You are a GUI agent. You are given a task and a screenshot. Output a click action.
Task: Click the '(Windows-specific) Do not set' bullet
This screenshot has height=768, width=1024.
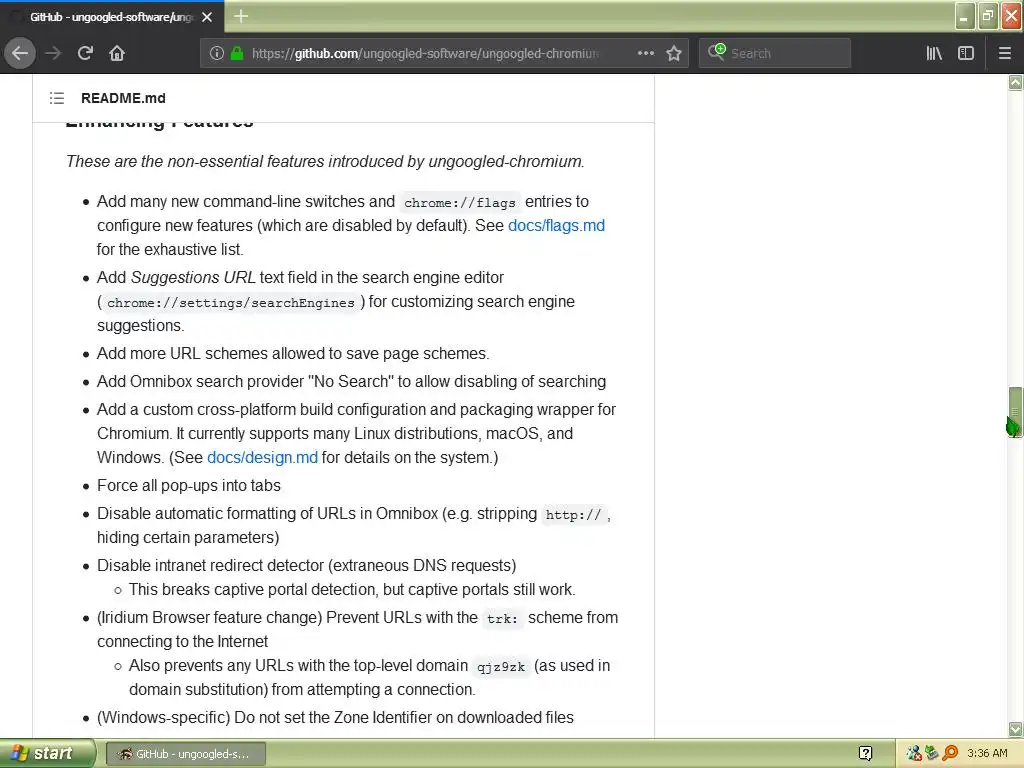coord(335,717)
